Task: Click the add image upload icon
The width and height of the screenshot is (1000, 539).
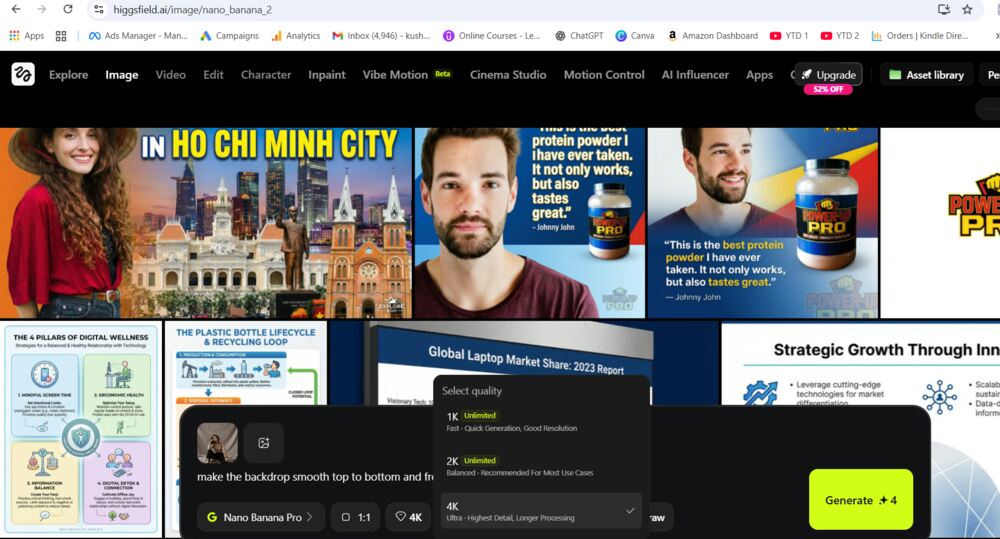Action: coord(264,443)
